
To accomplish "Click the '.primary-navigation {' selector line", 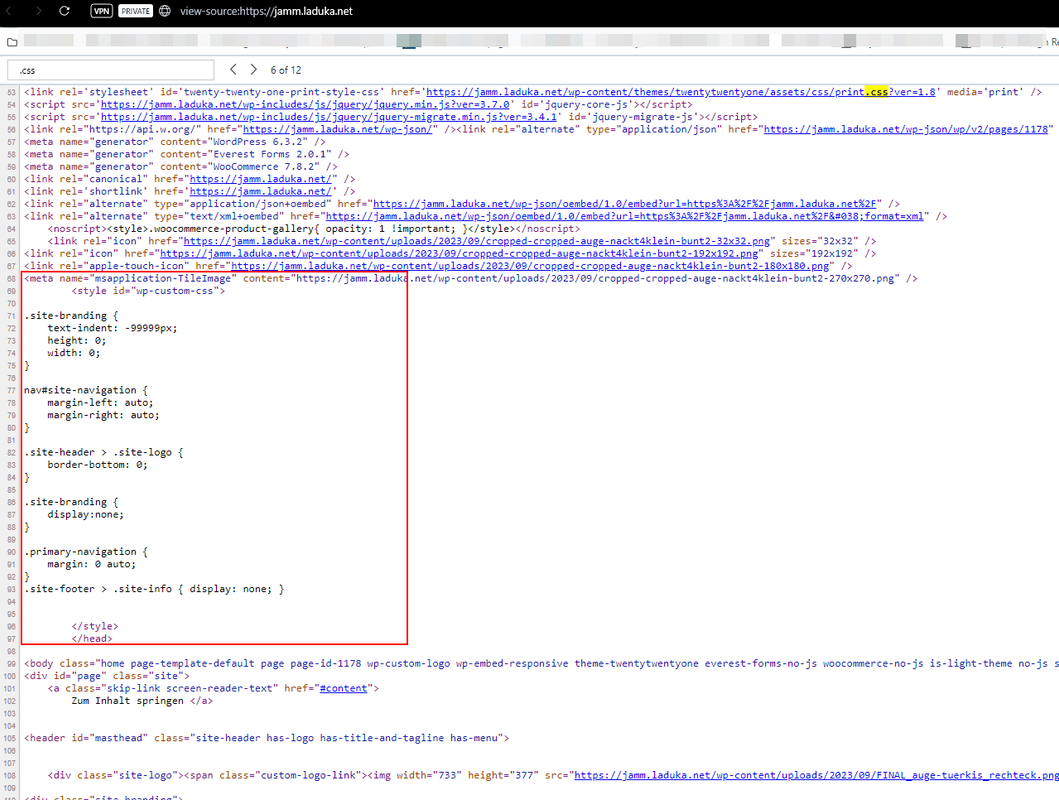I will (x=86, y=552).
